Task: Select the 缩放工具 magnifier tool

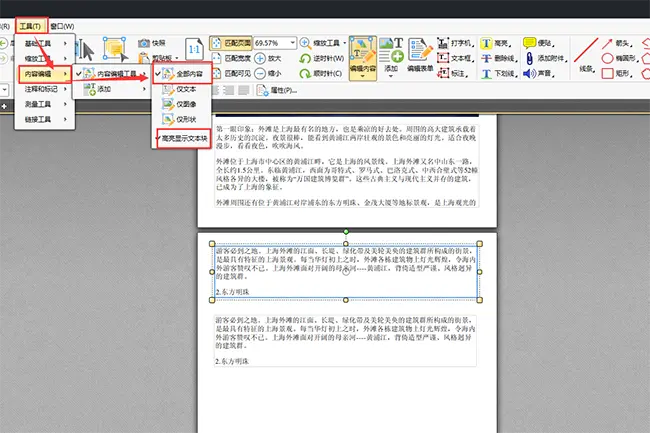Action: (x=320, y=43)
